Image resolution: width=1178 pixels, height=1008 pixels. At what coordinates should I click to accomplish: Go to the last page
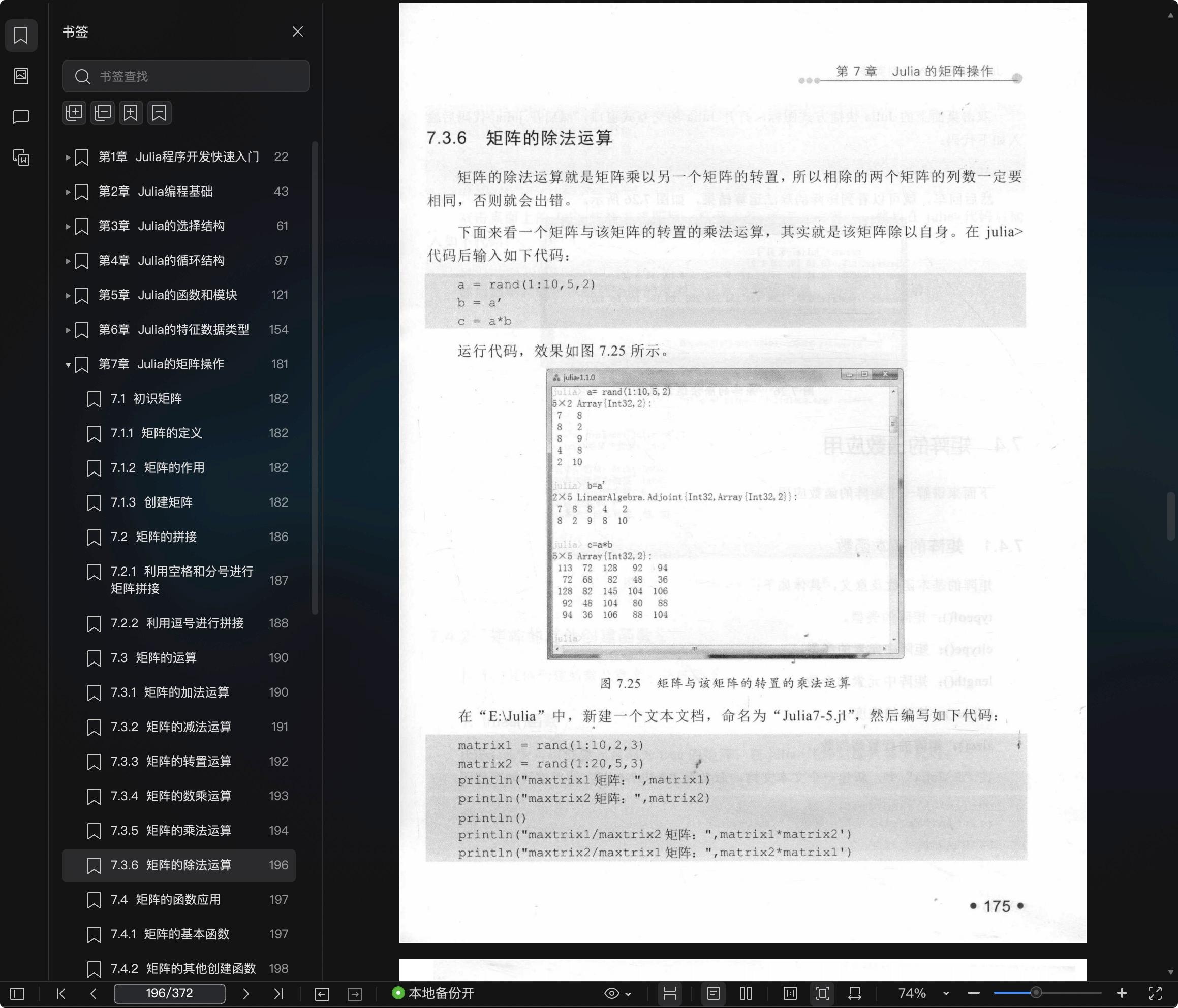click(x=278, y=994)
